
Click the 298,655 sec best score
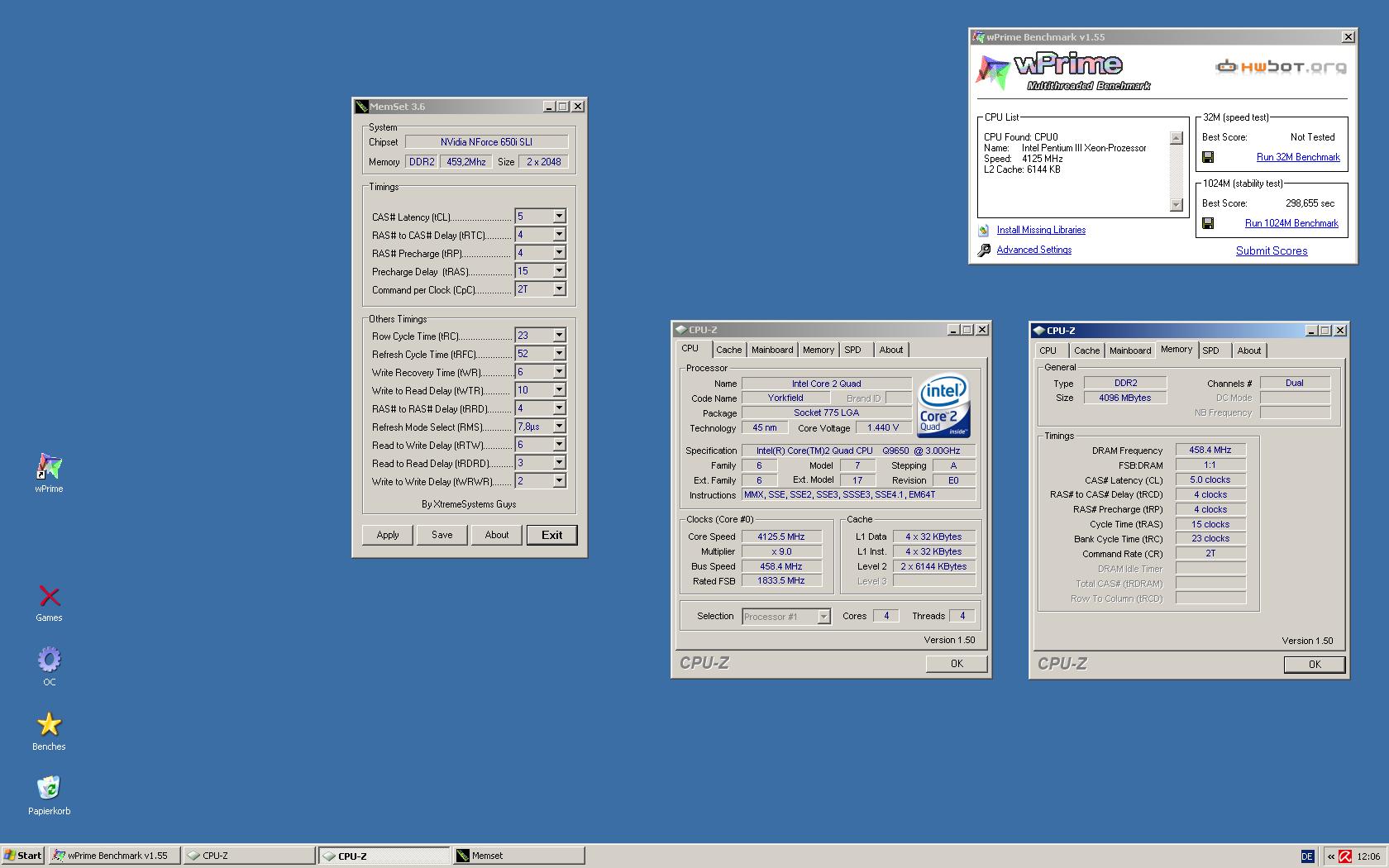pos(1310,203)
